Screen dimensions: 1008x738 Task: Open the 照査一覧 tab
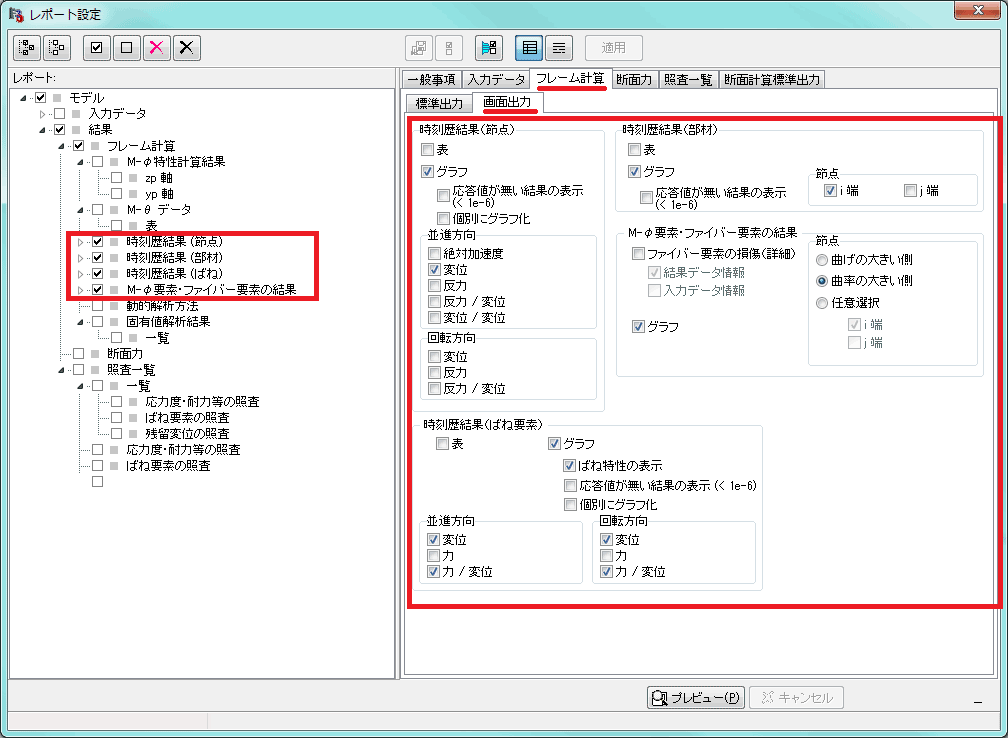point(688,80)
